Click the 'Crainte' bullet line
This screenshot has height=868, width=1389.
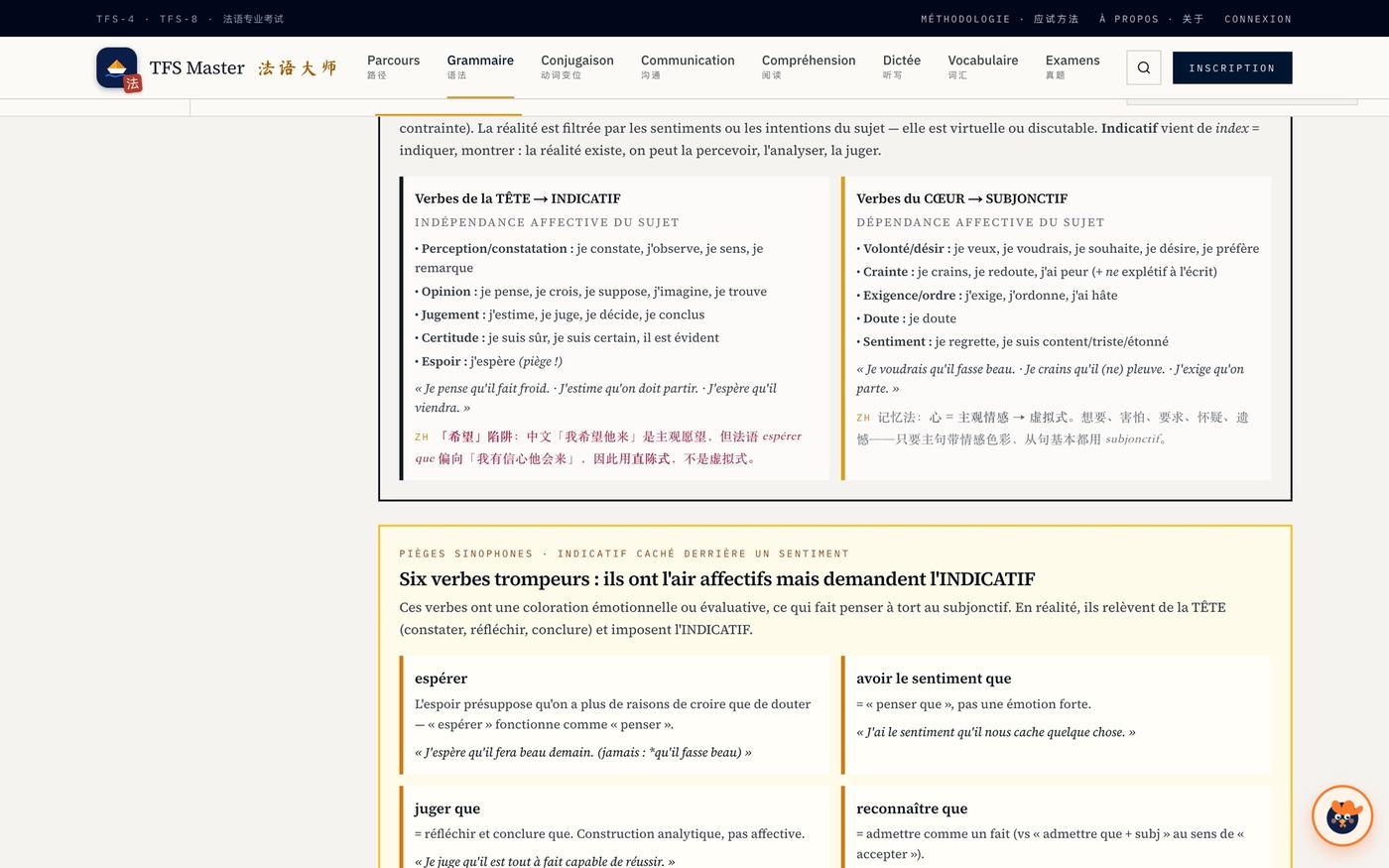point(1037,272)
